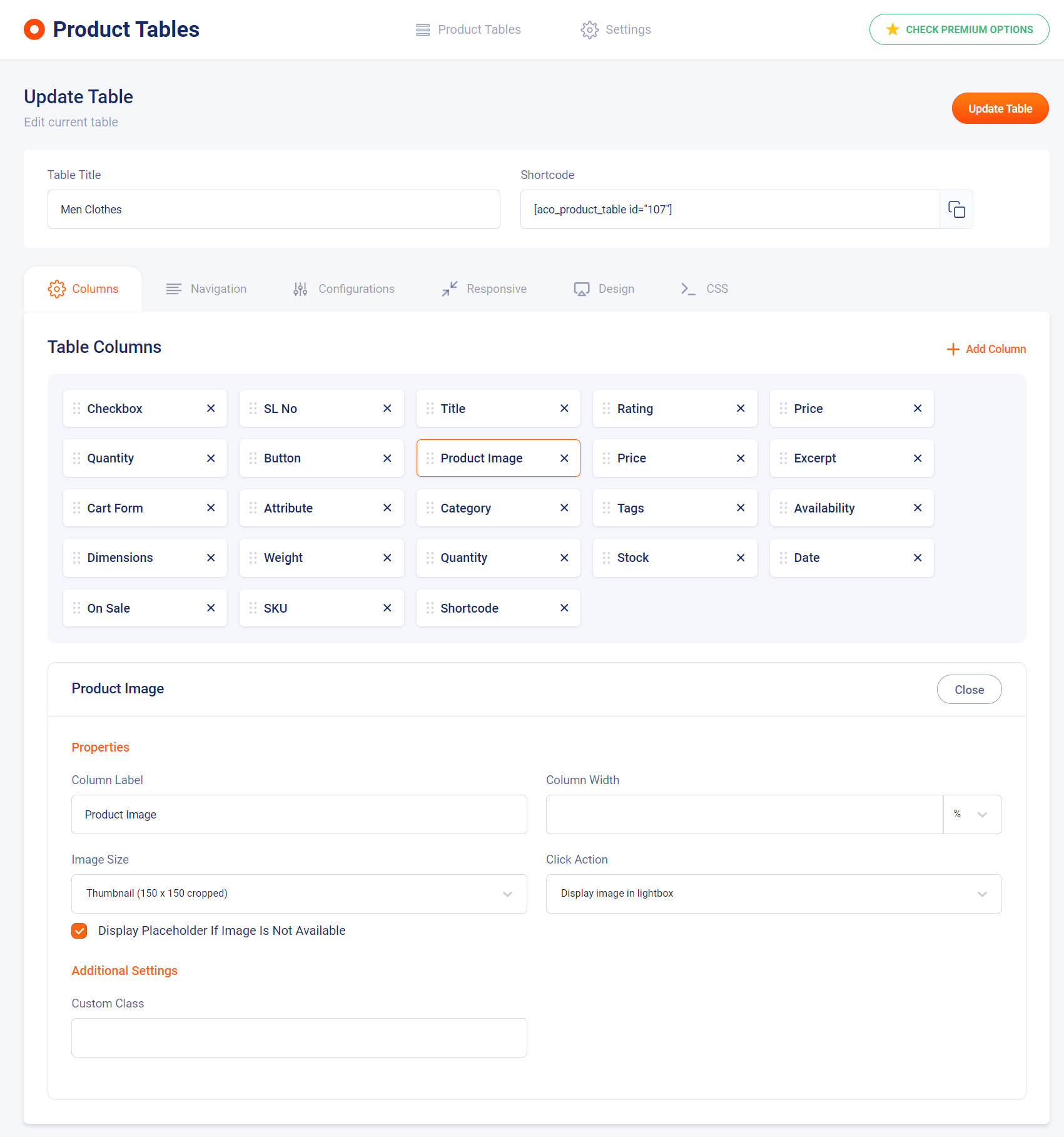Open the Click Action dropdown

(x=774, y=894)
